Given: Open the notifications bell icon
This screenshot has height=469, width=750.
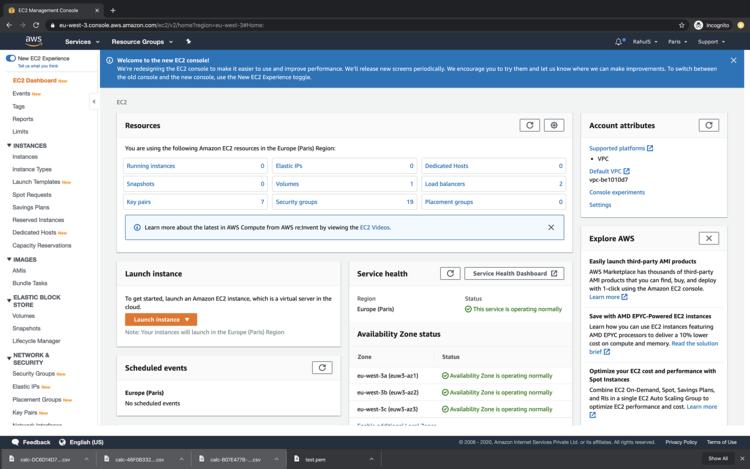Looking at the screenshot, I should 619,42.
